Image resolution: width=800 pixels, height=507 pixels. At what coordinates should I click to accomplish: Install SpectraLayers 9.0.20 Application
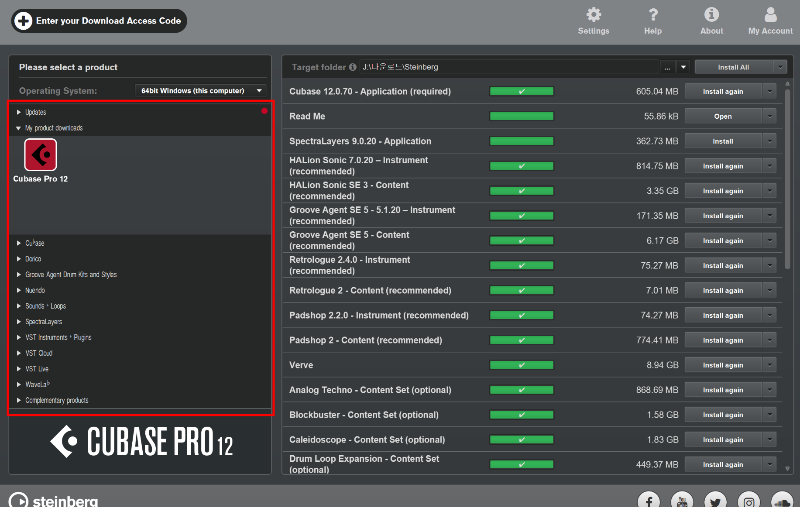coord(723,141)
